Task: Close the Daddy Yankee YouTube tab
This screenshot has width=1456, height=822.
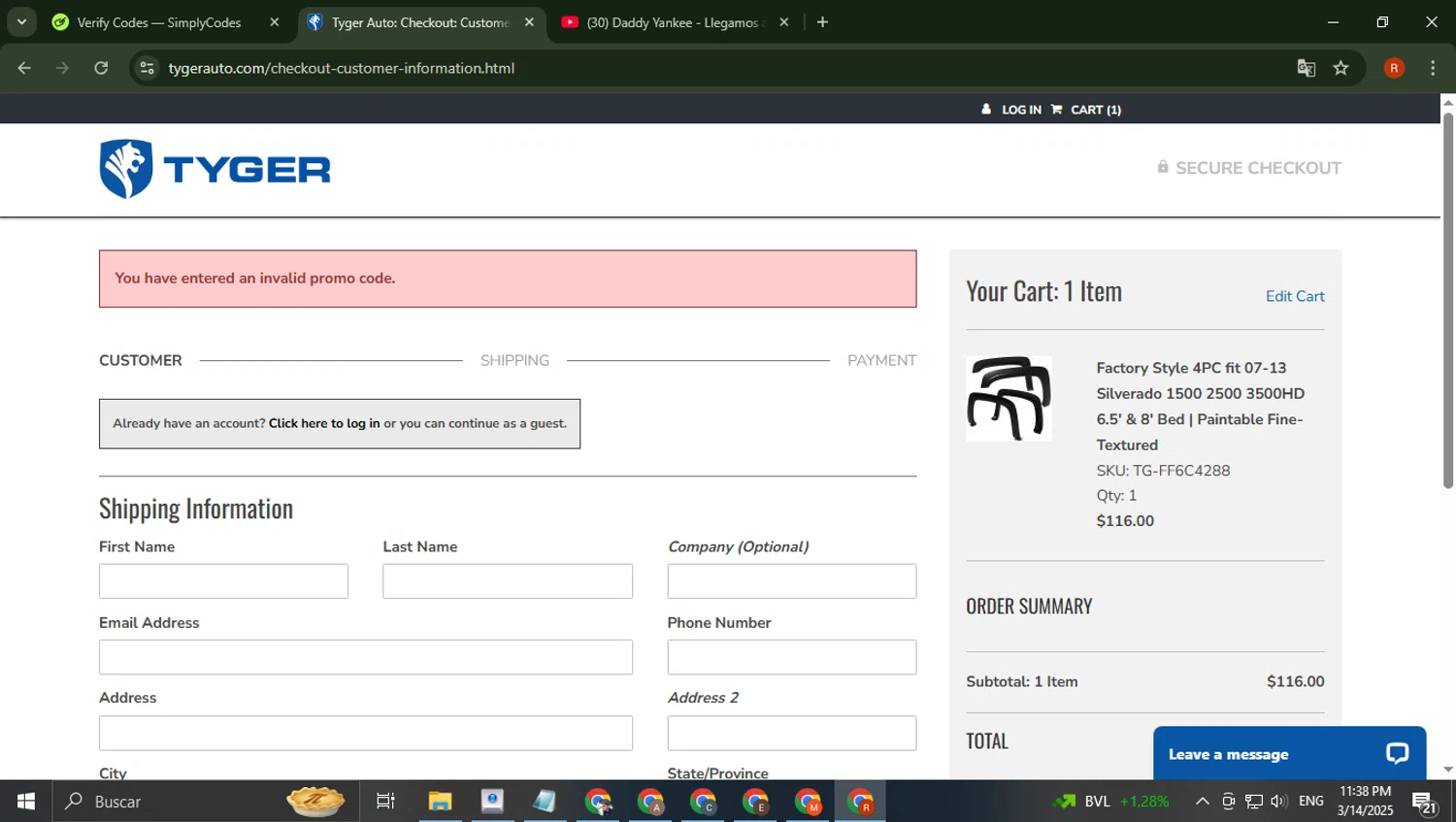Action: click(x=784, y=22)
